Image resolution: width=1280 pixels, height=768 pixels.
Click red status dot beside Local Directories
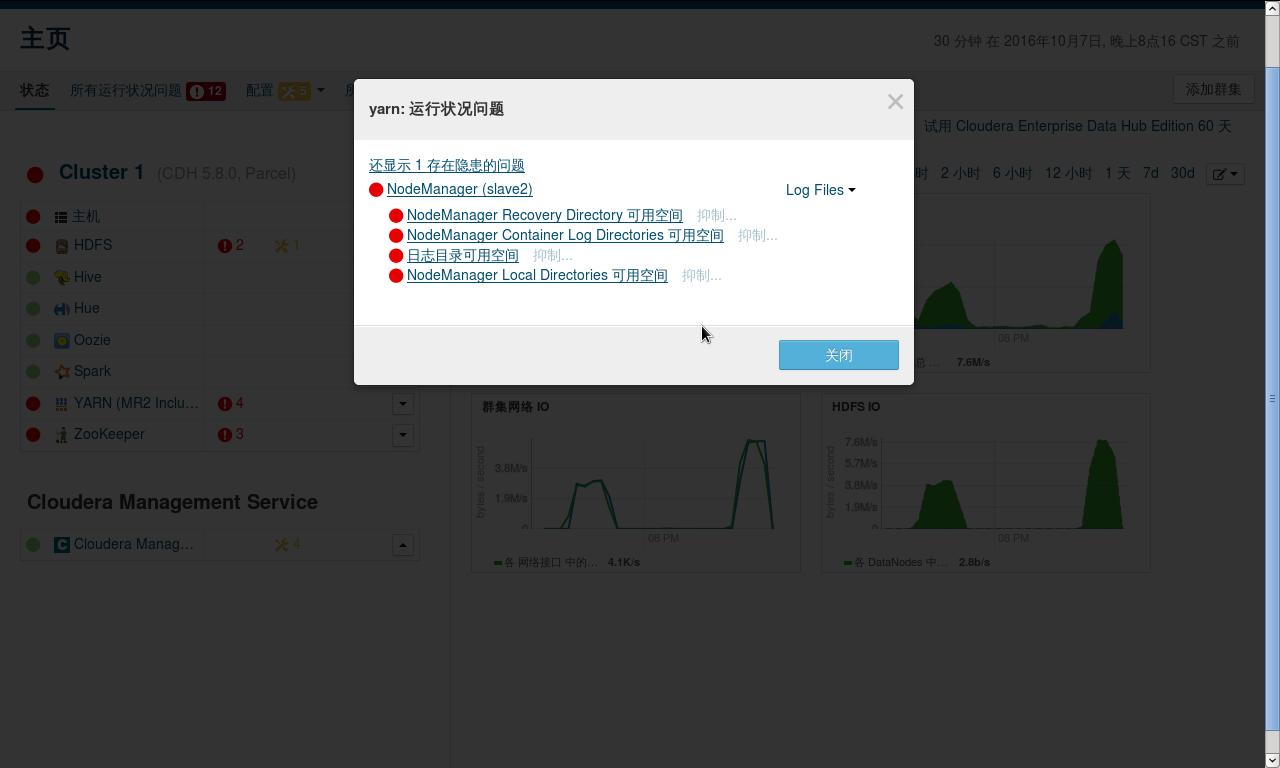(396, 276)
